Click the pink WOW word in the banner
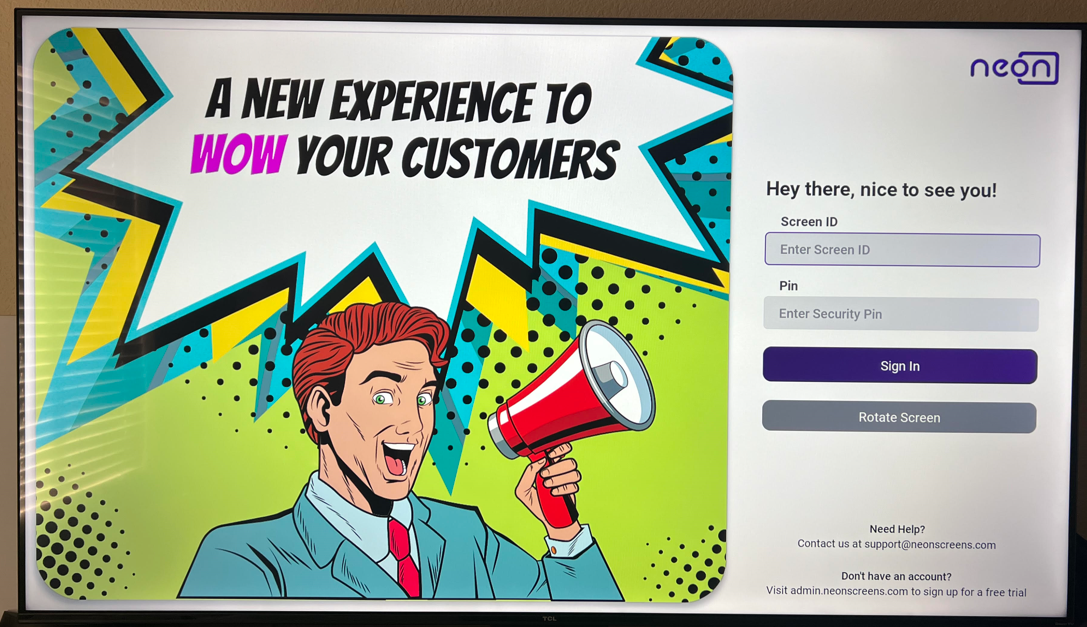1087x627 pixels. [238, 154]
